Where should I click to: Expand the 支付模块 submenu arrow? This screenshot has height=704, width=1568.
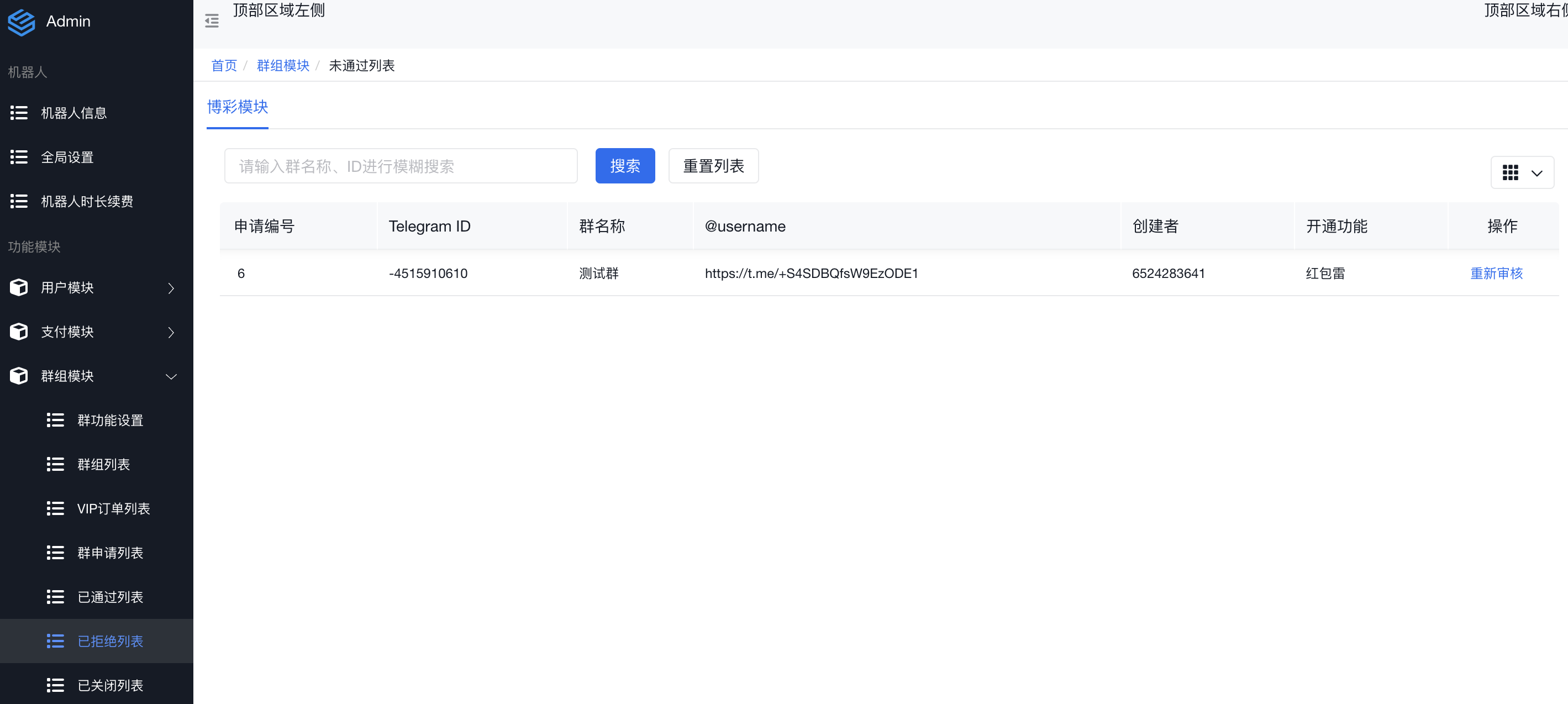[x=171, y=333]
